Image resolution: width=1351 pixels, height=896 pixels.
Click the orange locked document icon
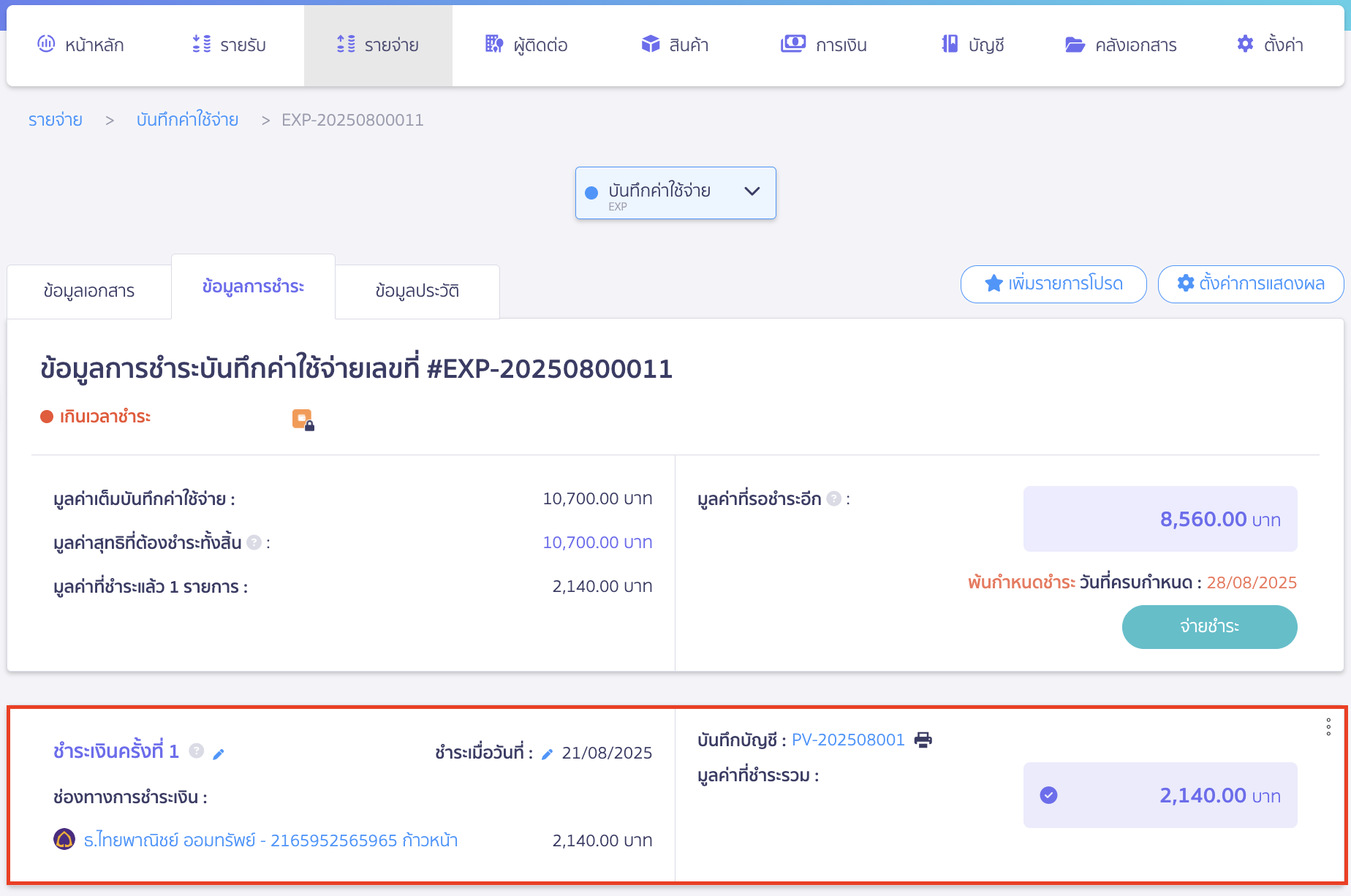tap(303, 419)
